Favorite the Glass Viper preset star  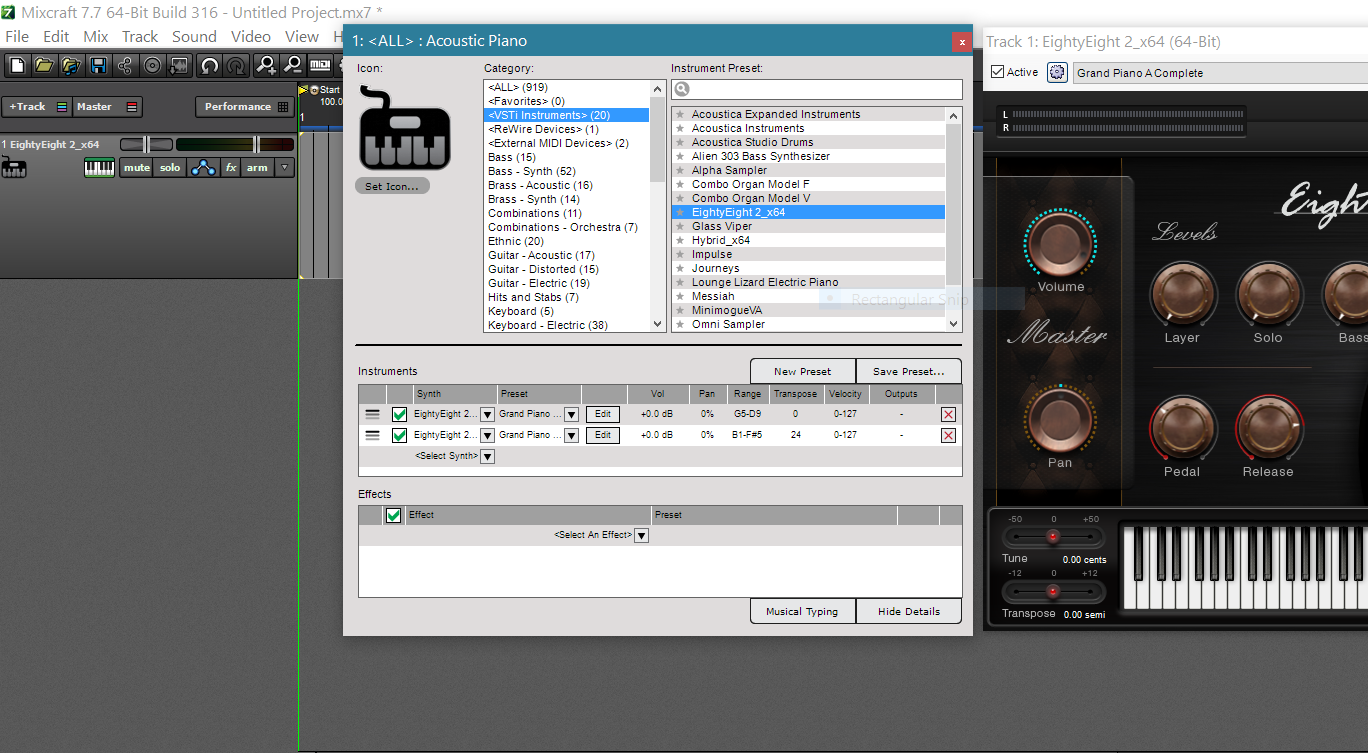point(681,226)
